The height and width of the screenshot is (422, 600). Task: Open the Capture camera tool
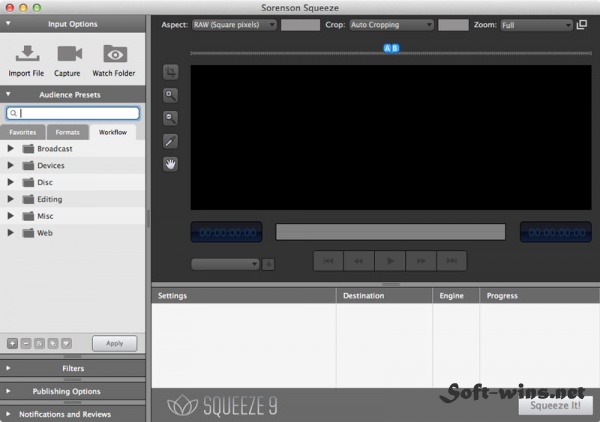(x=69, y=54)
